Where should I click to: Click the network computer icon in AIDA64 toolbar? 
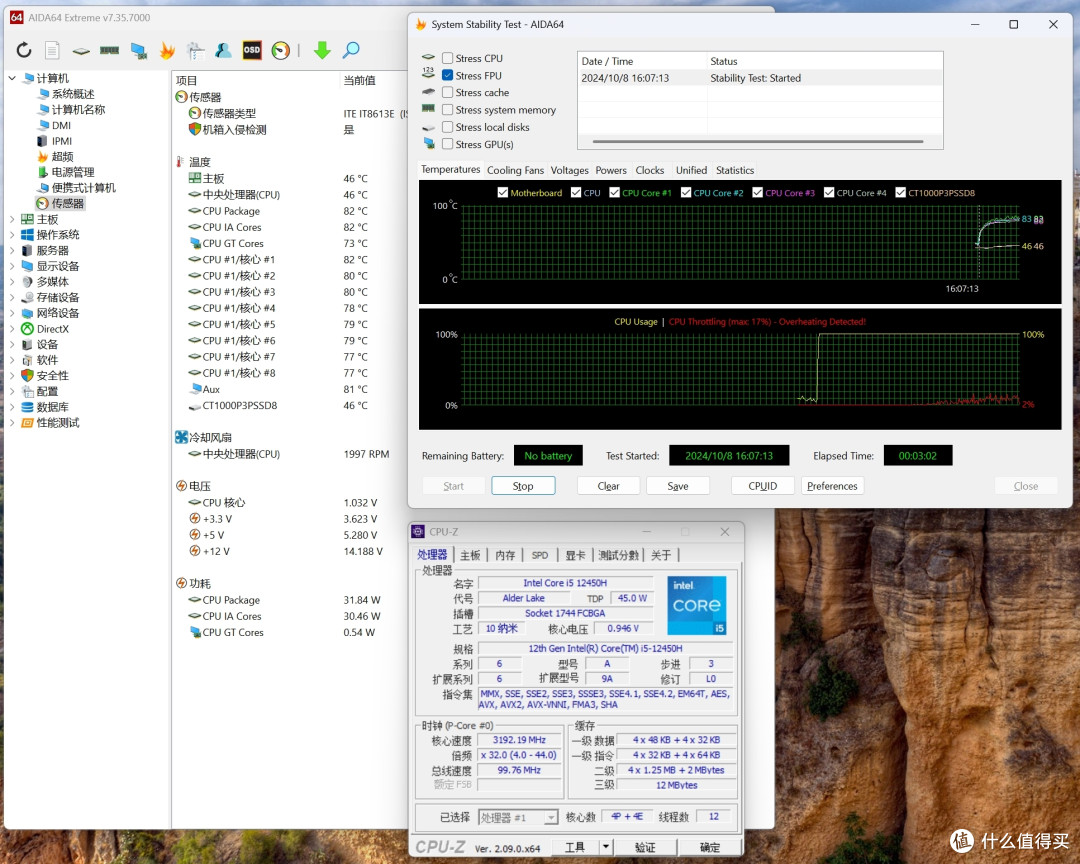pyautogui.click(x=138, y=50)
